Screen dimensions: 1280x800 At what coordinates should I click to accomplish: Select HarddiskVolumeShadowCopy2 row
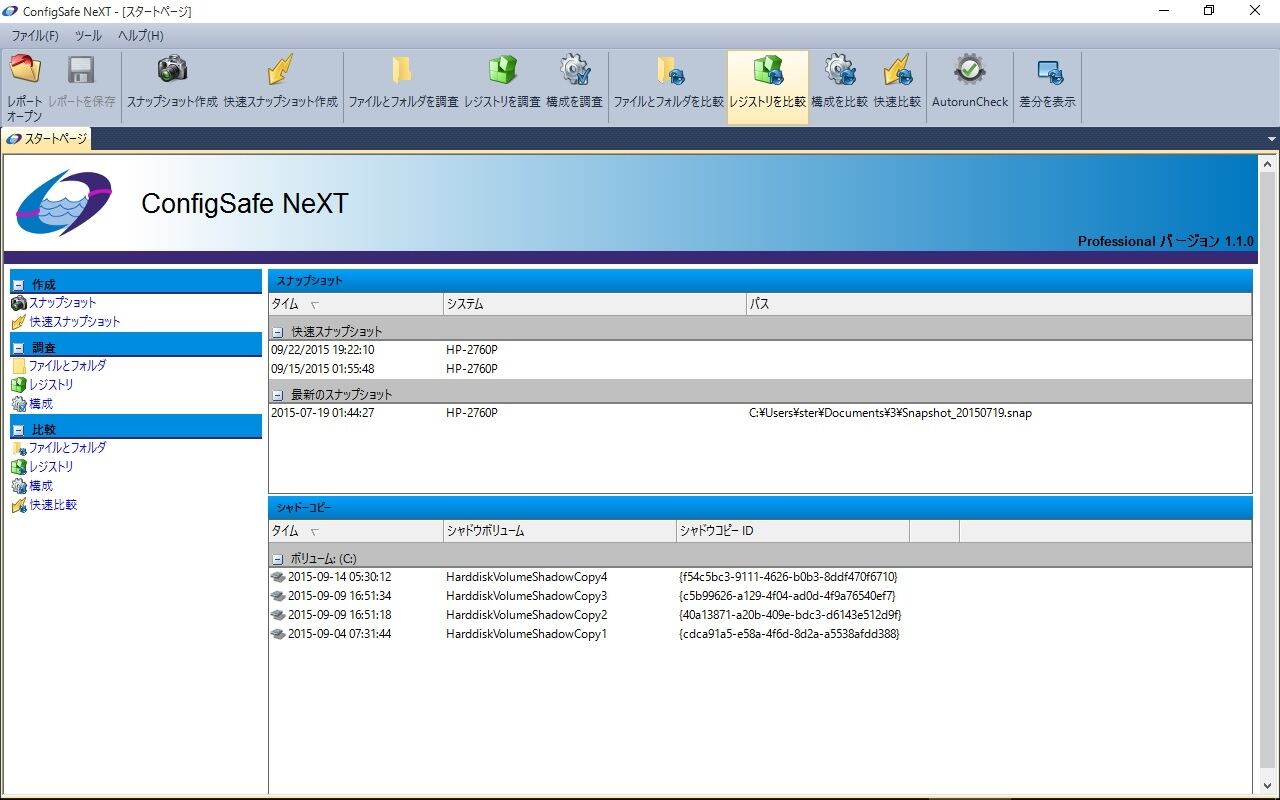[x=760, y=615]
